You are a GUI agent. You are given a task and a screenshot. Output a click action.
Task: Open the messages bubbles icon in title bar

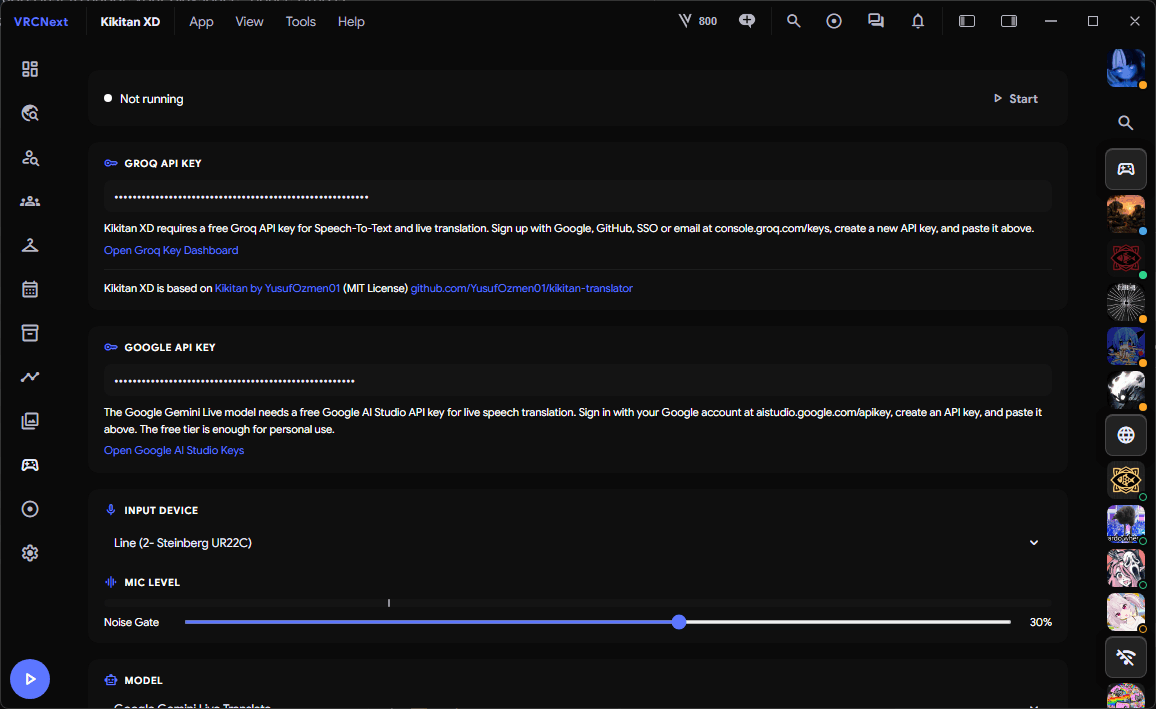pyautogui.click(x=876, y=21)
